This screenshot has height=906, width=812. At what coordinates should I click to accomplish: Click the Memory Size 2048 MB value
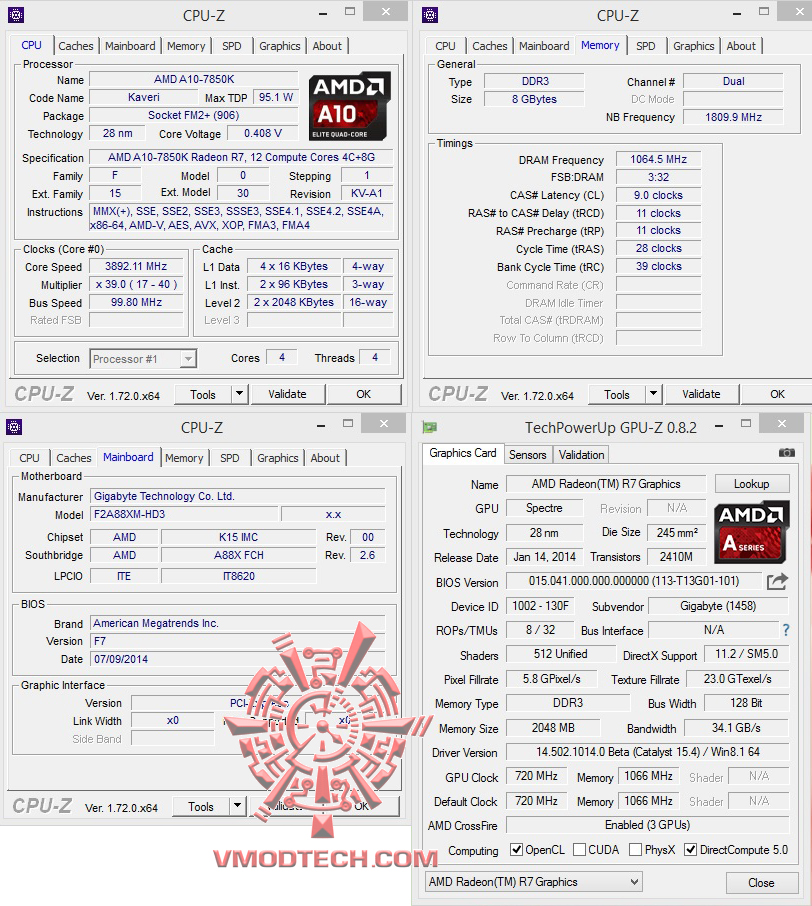[553, 727]
